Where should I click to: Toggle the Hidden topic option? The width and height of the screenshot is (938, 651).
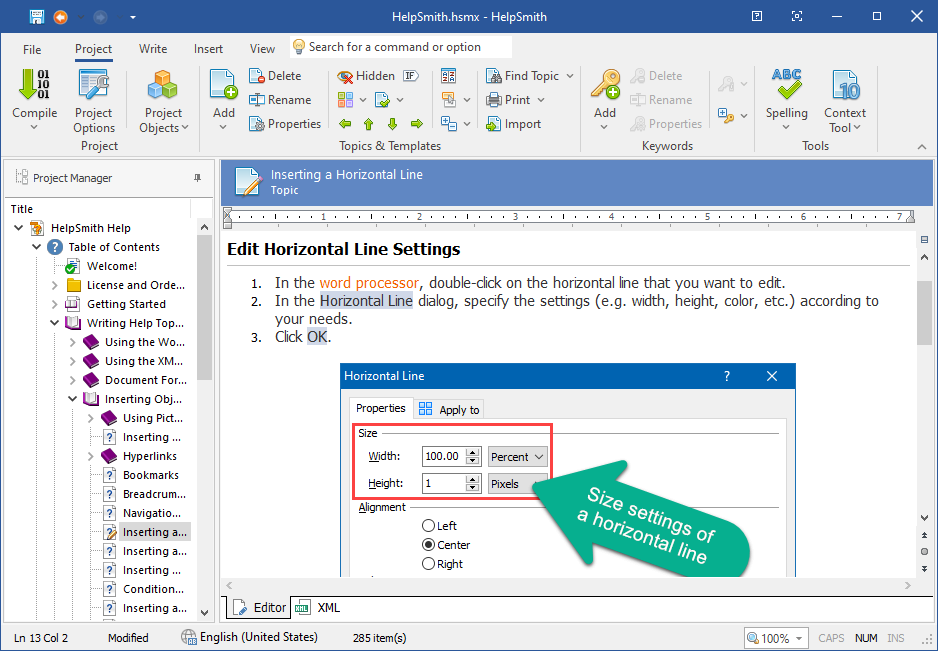(x=366, y=76)
